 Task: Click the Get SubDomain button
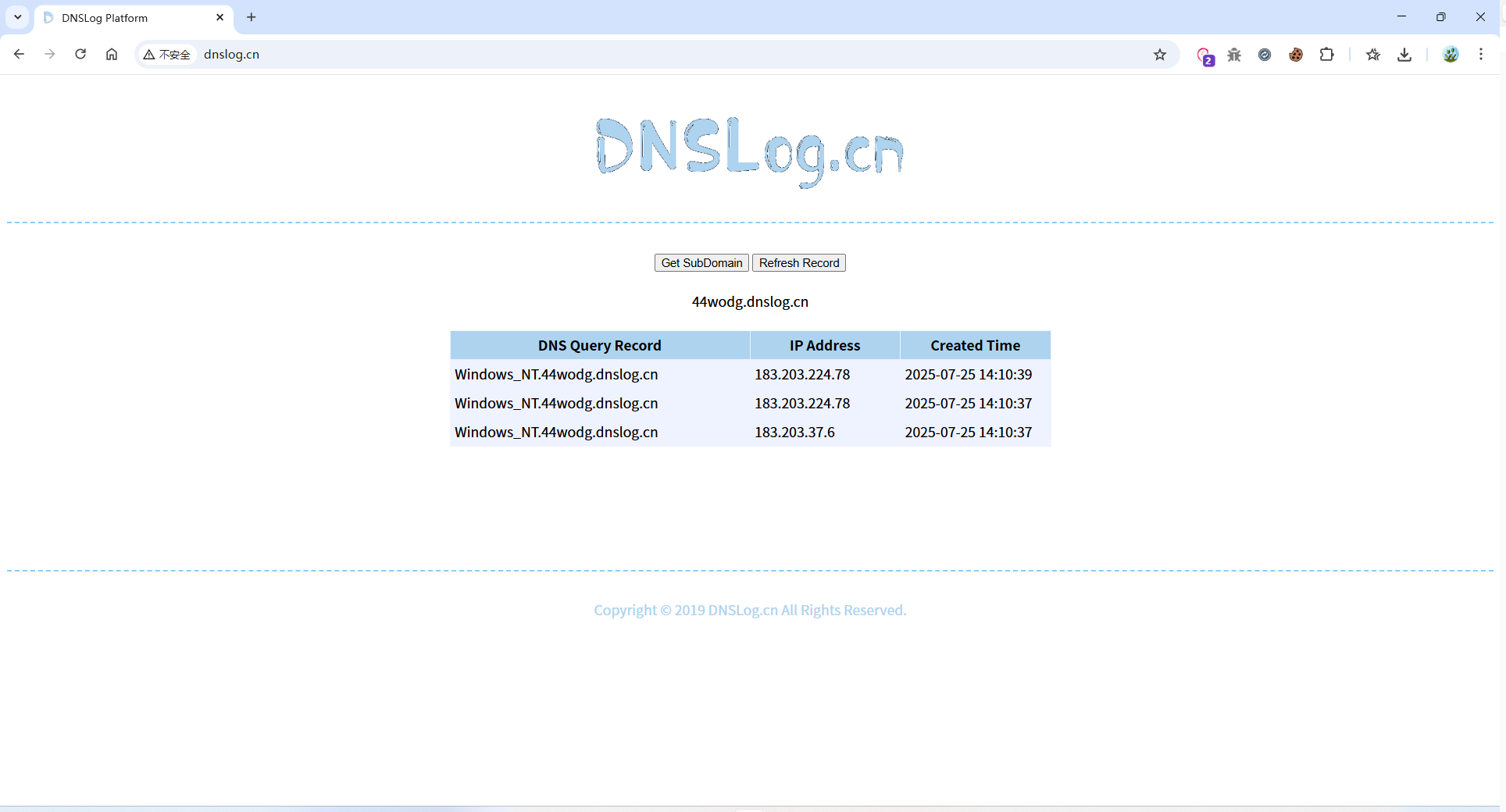701,263
